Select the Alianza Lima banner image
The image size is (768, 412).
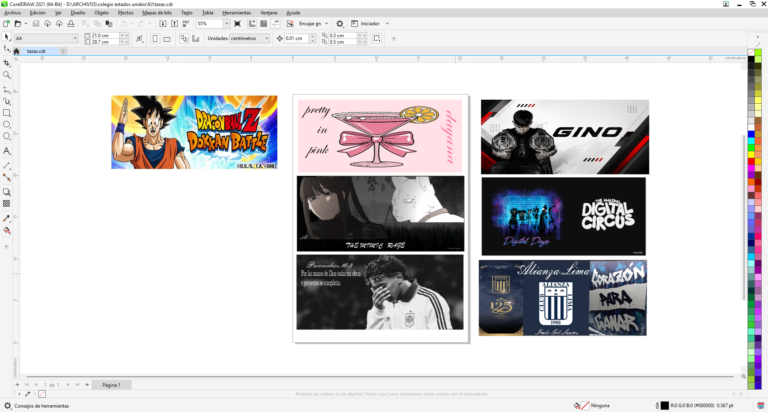coord(563,298)
